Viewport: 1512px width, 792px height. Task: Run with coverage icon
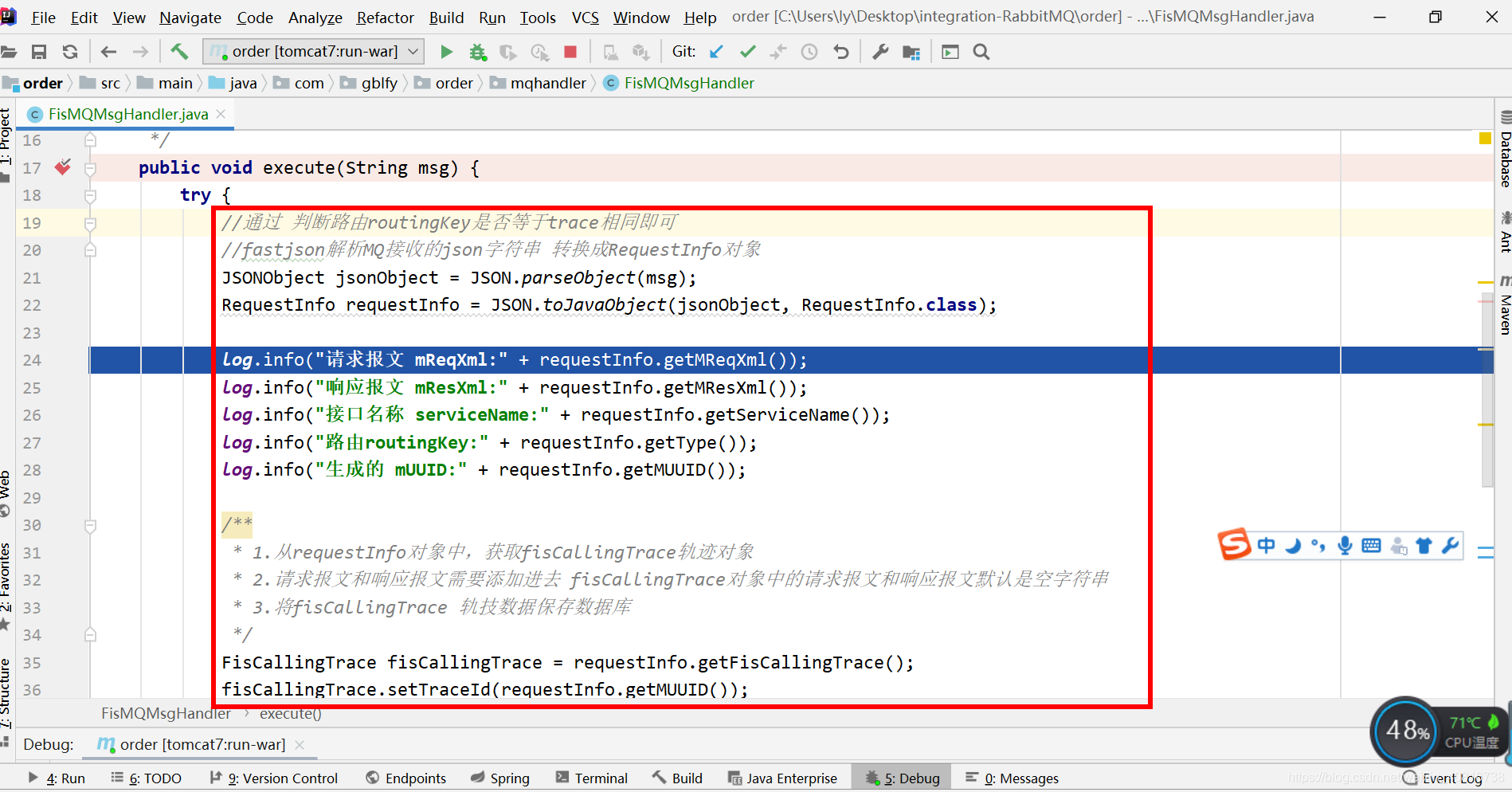click(507, 52)
